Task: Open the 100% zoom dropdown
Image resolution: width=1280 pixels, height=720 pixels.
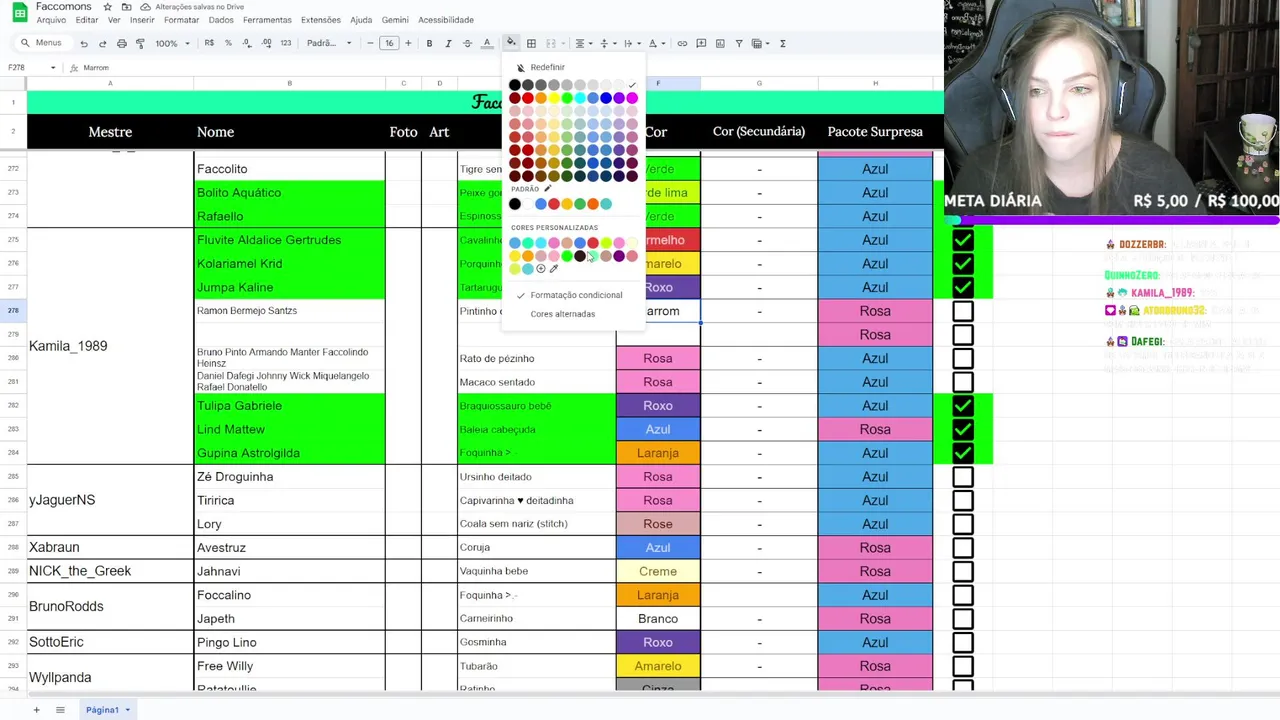Action: click(172, 43)
